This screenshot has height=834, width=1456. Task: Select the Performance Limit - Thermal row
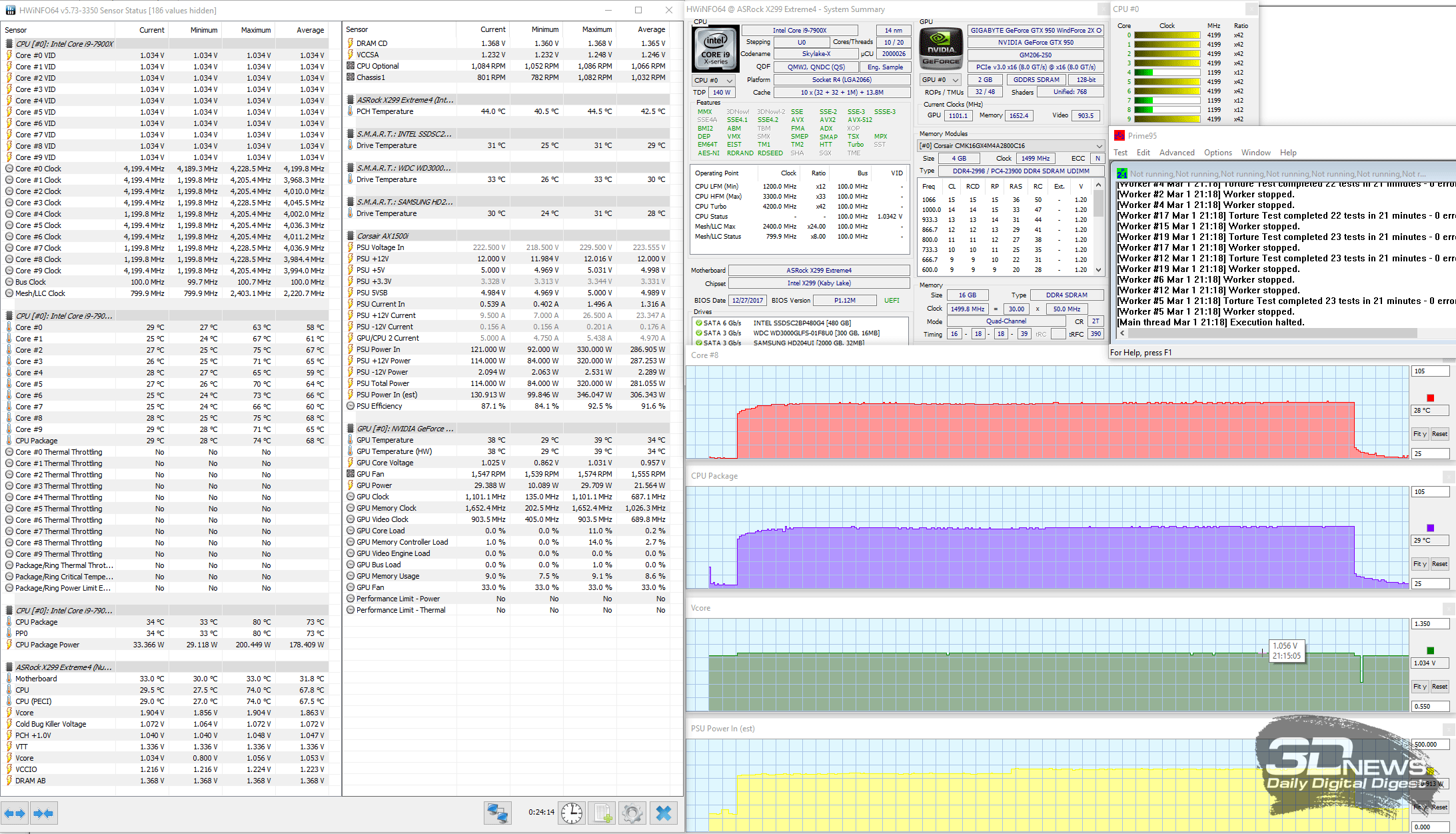[507, 610]
